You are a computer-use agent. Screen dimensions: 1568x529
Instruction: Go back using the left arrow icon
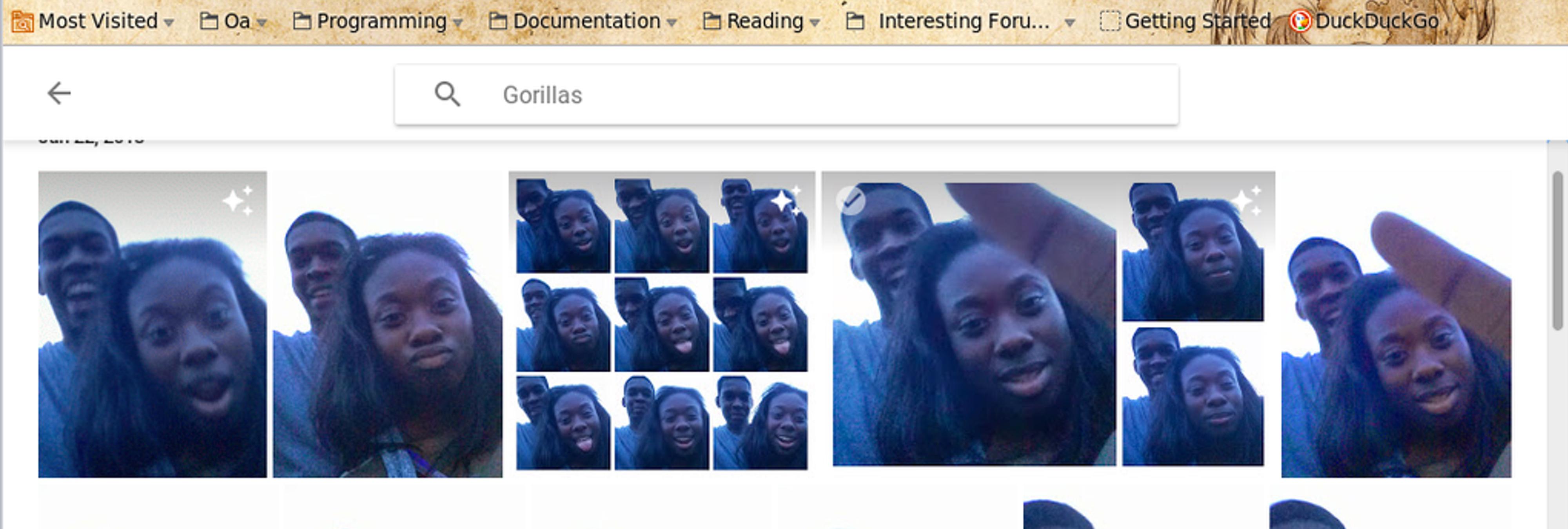[59, 93]
